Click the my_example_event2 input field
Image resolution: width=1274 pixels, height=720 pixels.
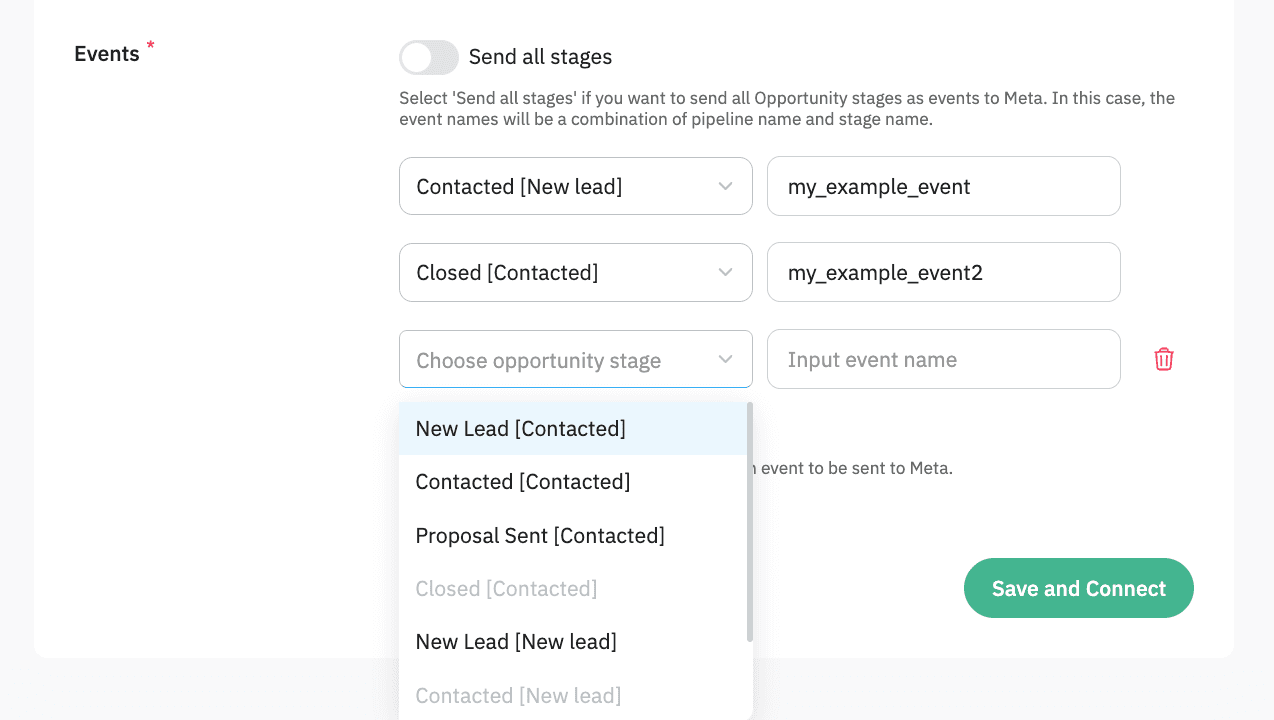tap(943, 272)
